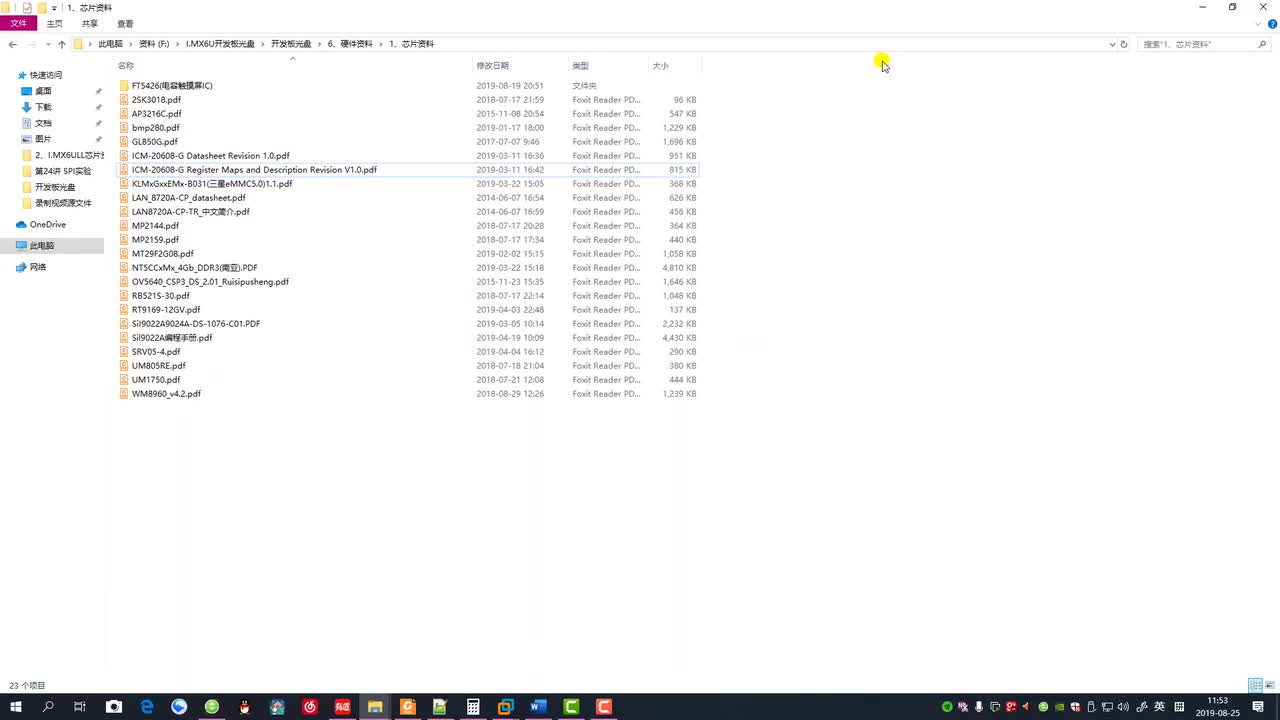Screen dimensions: 1280x720
Task: Open the Word taskbar icon
Action: click(x=538, y=707)
